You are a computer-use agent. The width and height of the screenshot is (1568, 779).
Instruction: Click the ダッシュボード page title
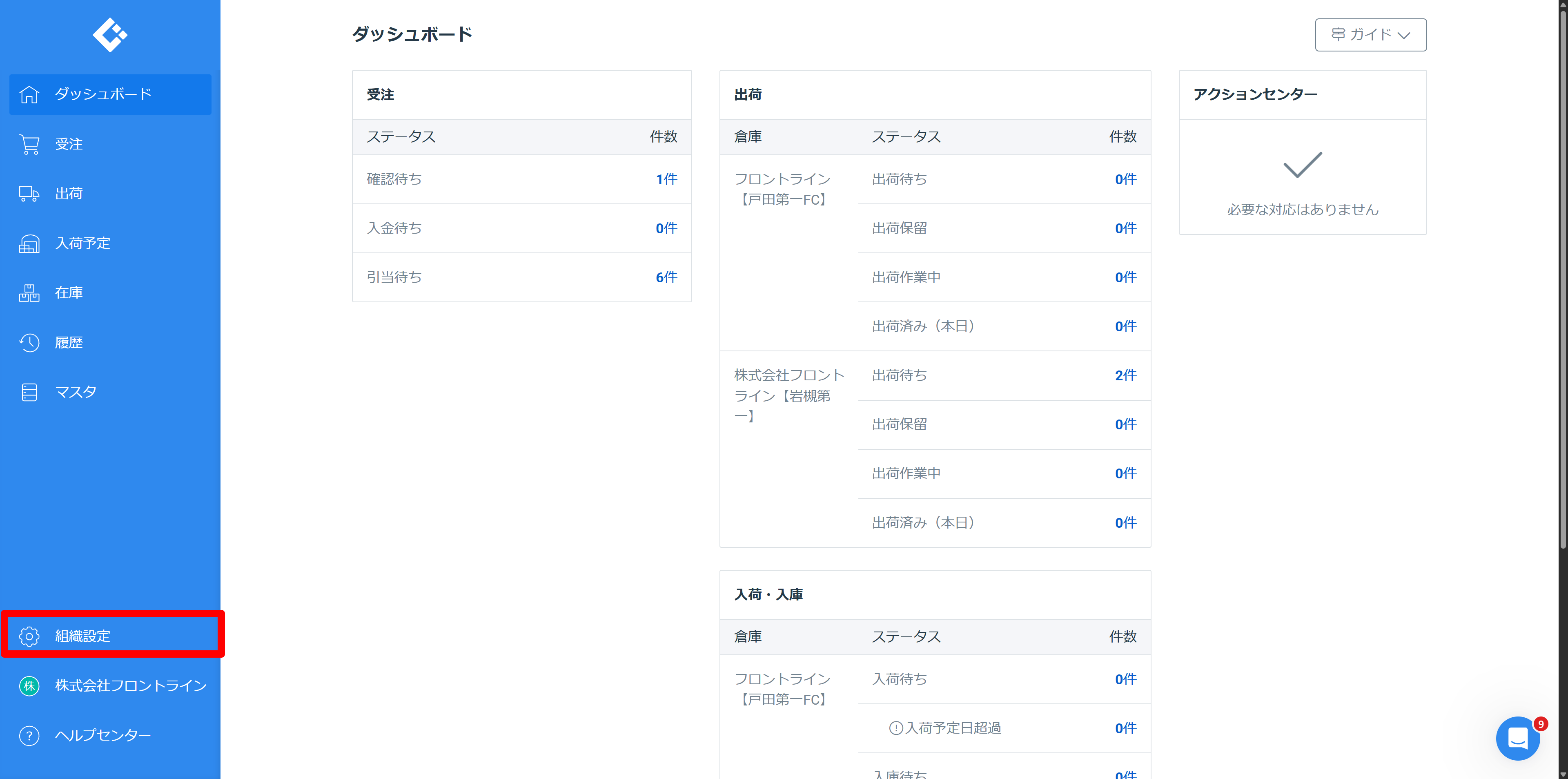412,34
